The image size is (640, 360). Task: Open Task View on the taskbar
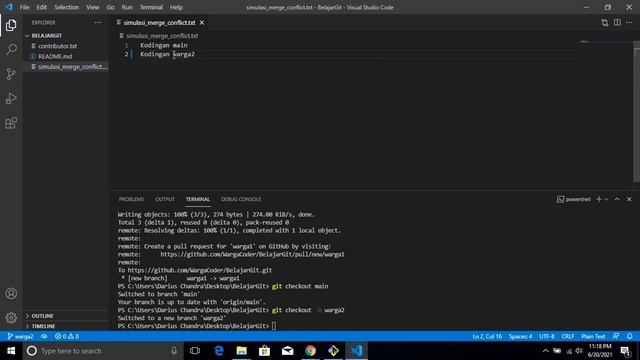[x=195, y=351]
